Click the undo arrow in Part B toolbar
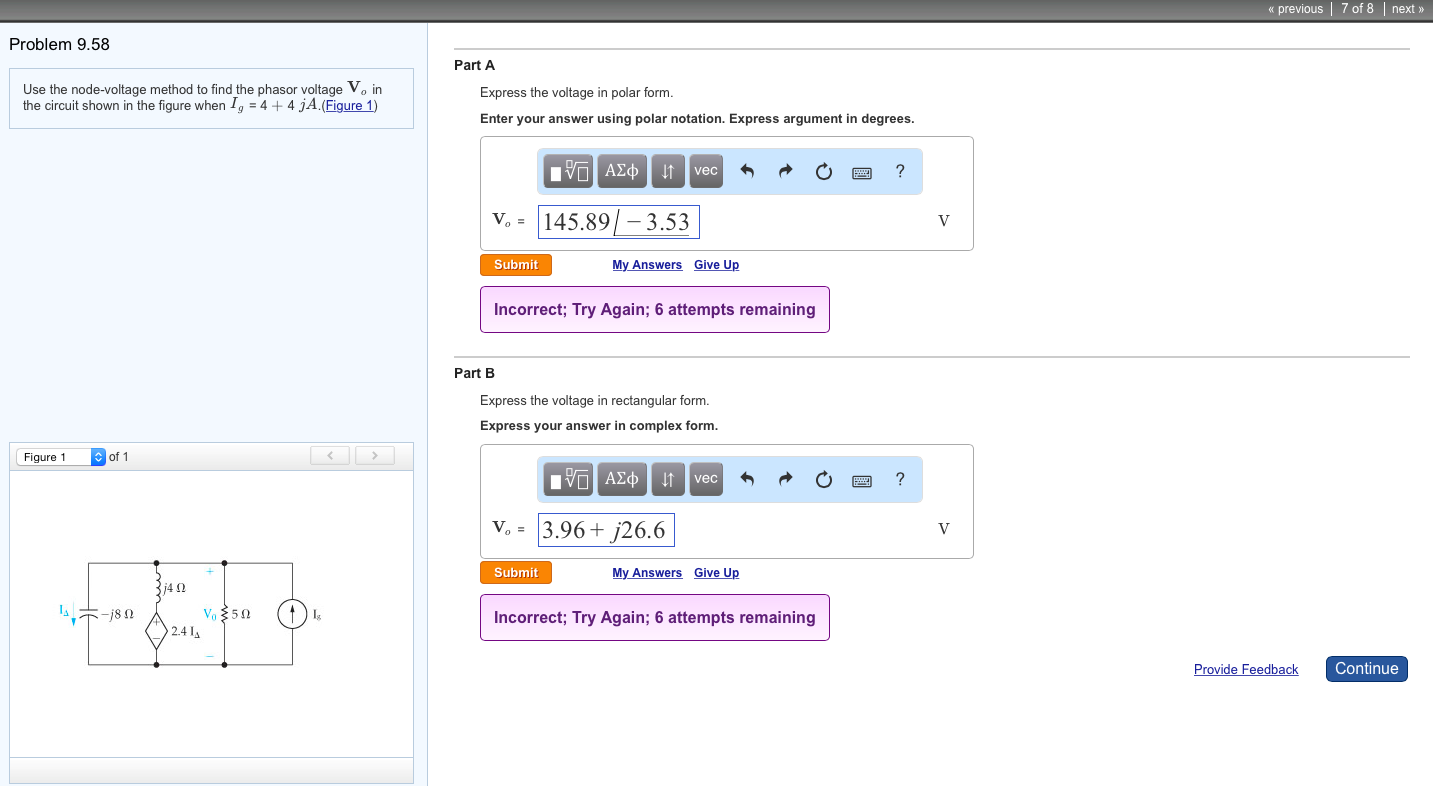 pos(746,479)
